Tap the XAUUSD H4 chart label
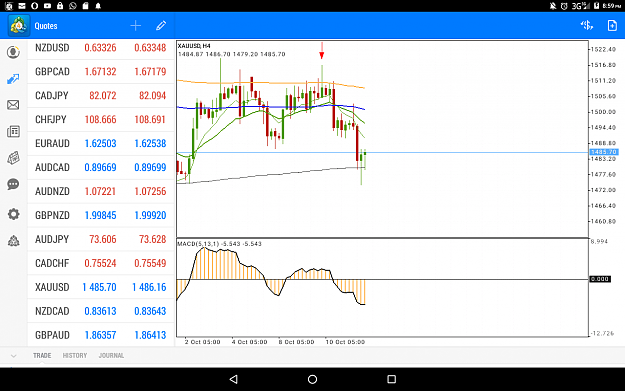Image resolution: width=625 pixels, height=391 pixels. [x=194, y=46]
